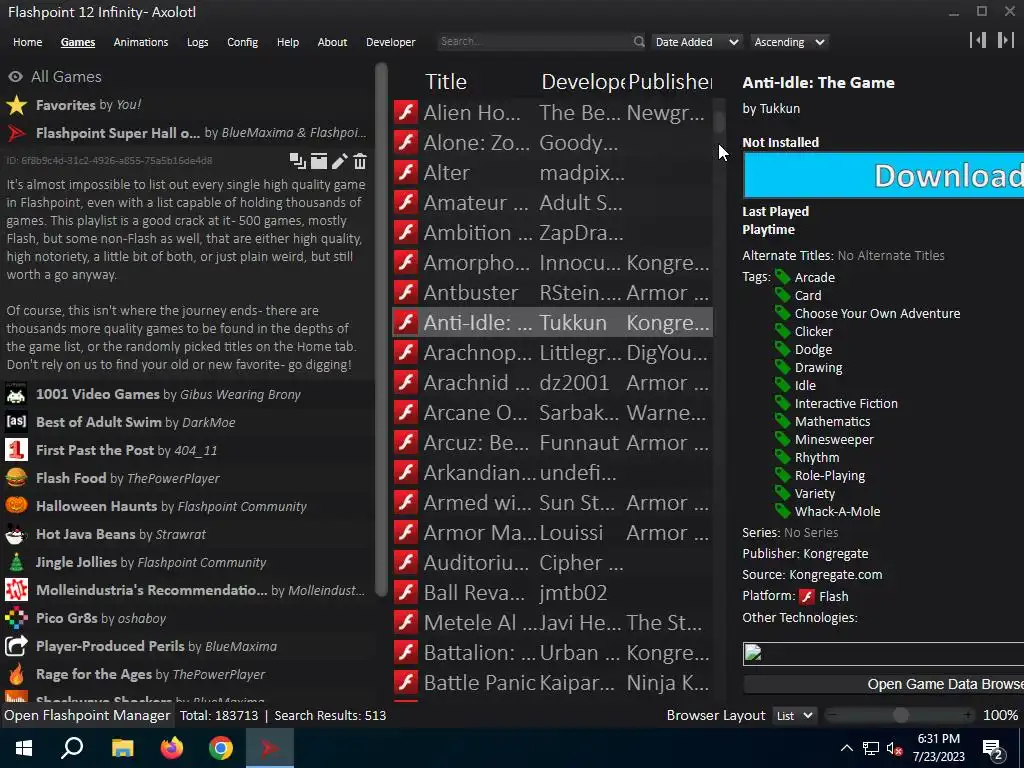
Task: Open Best of Adult Swim playlist icon
Action: point(16,422)
